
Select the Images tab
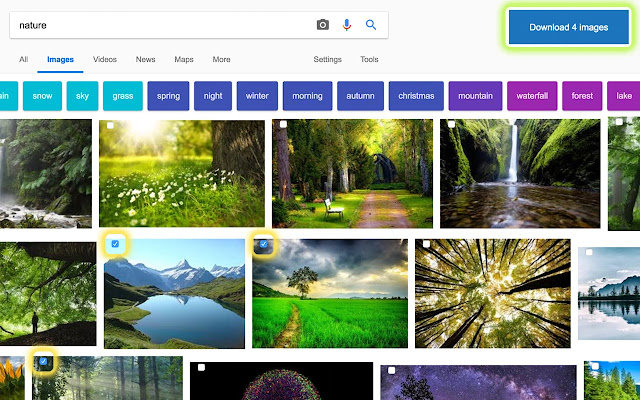tap(60, 59)
